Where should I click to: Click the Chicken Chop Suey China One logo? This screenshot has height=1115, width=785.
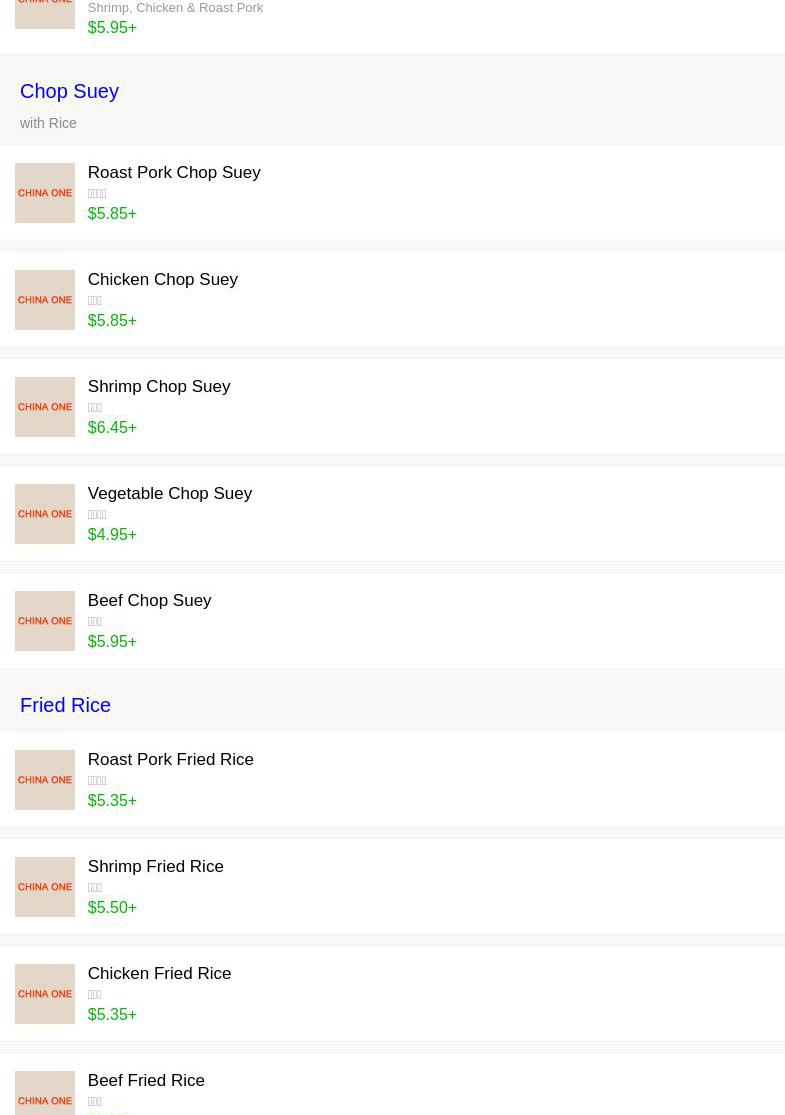[x=45, y=300]
